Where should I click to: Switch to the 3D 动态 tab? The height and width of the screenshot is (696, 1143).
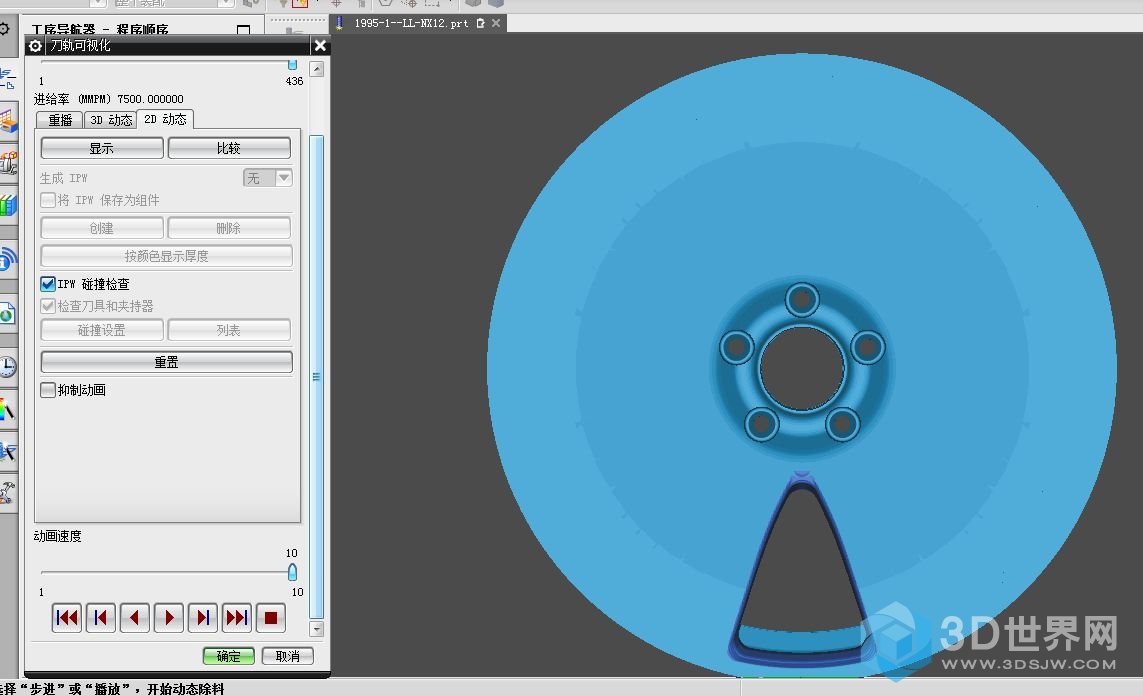(x=111, y=120)
